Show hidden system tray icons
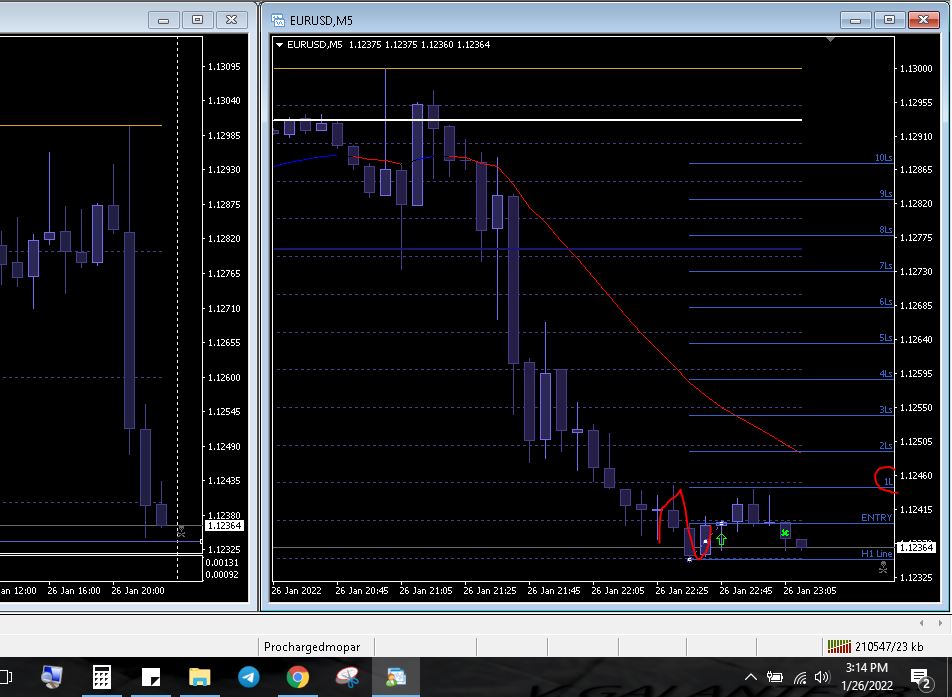 tap(751, 678)
